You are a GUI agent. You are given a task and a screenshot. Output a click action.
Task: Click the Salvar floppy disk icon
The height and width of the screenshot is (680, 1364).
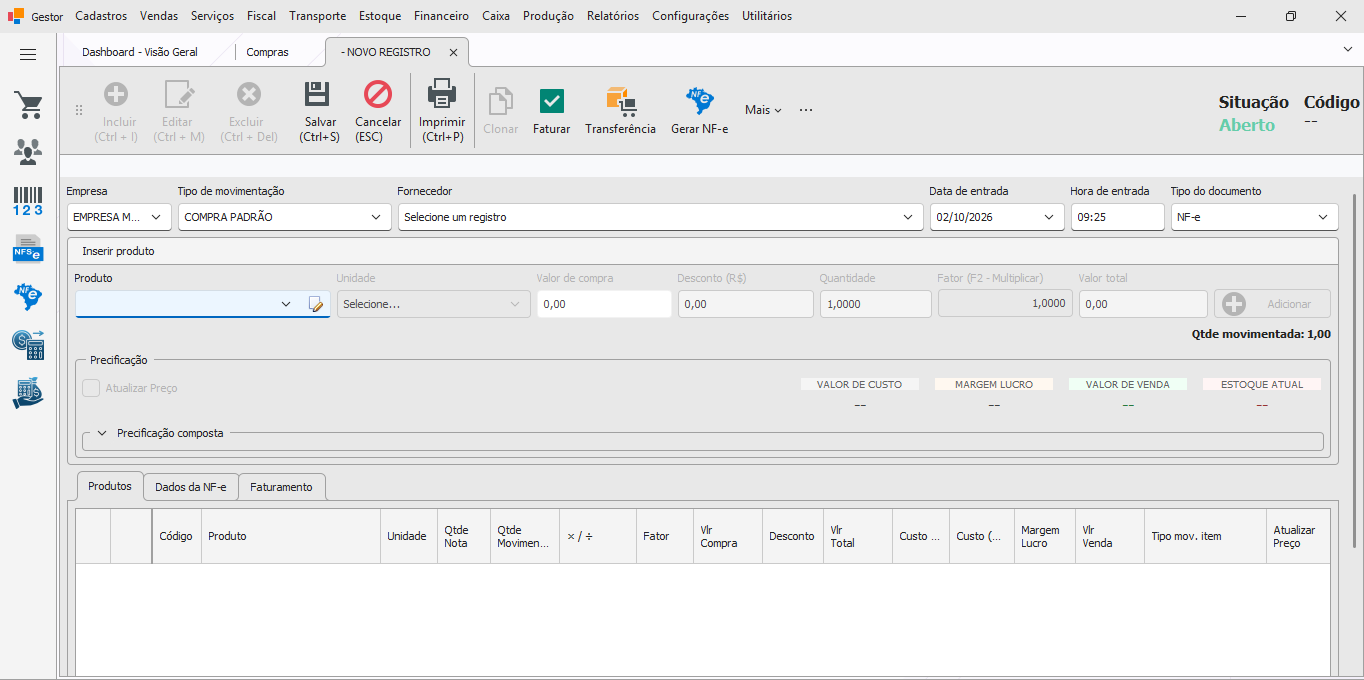[318, 95]
